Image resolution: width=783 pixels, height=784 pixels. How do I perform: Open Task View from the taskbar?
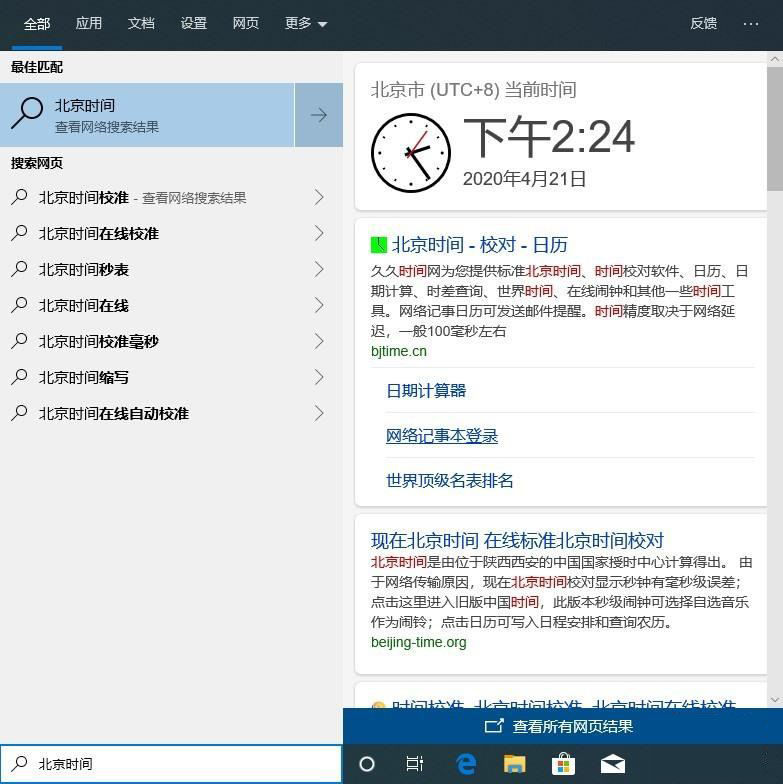point(414,764)
